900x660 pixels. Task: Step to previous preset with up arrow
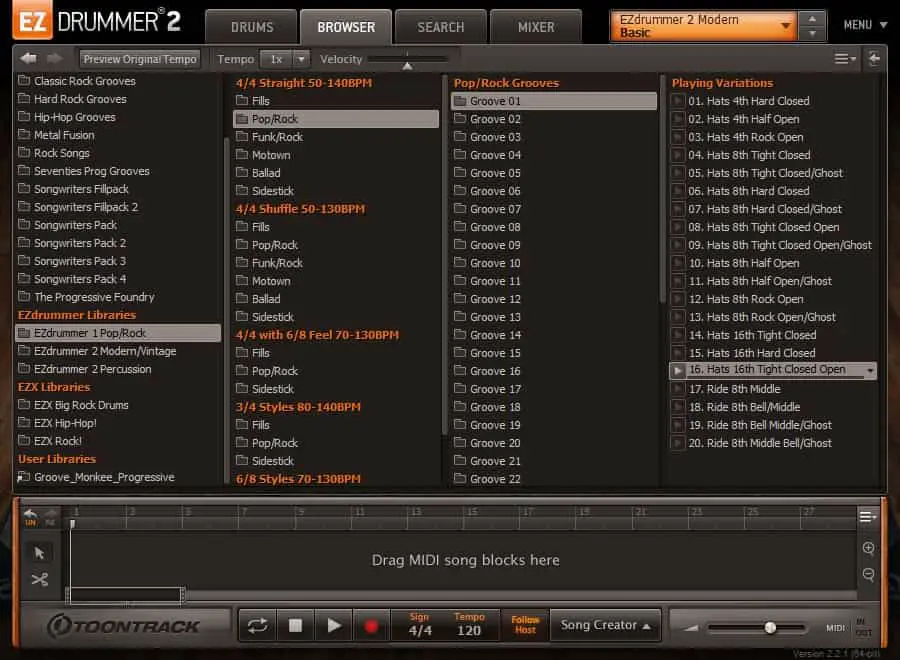[812, 19]
